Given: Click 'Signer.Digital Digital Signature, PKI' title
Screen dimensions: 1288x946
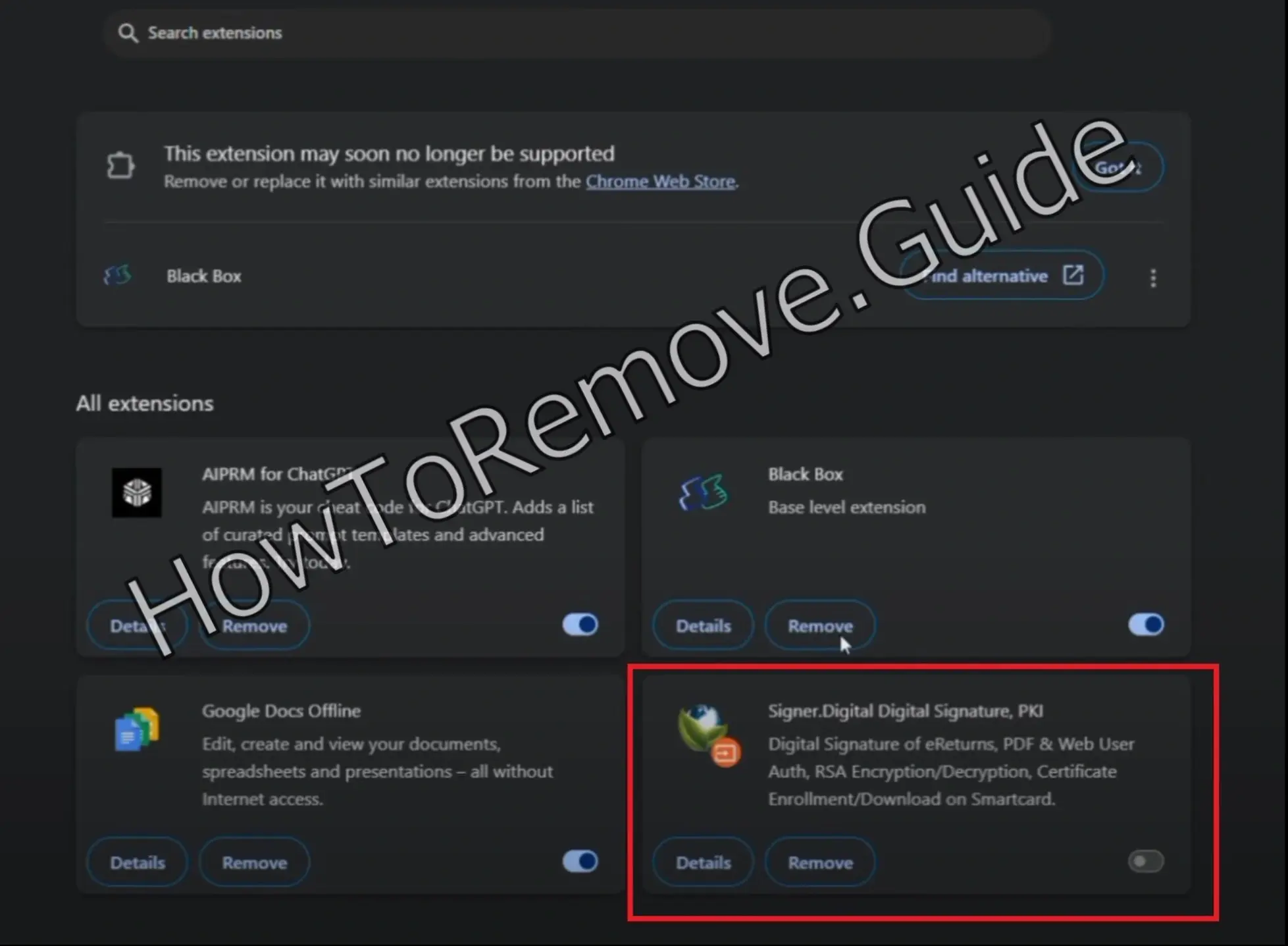Looking at the screenshot, I should tap(905, 711).
